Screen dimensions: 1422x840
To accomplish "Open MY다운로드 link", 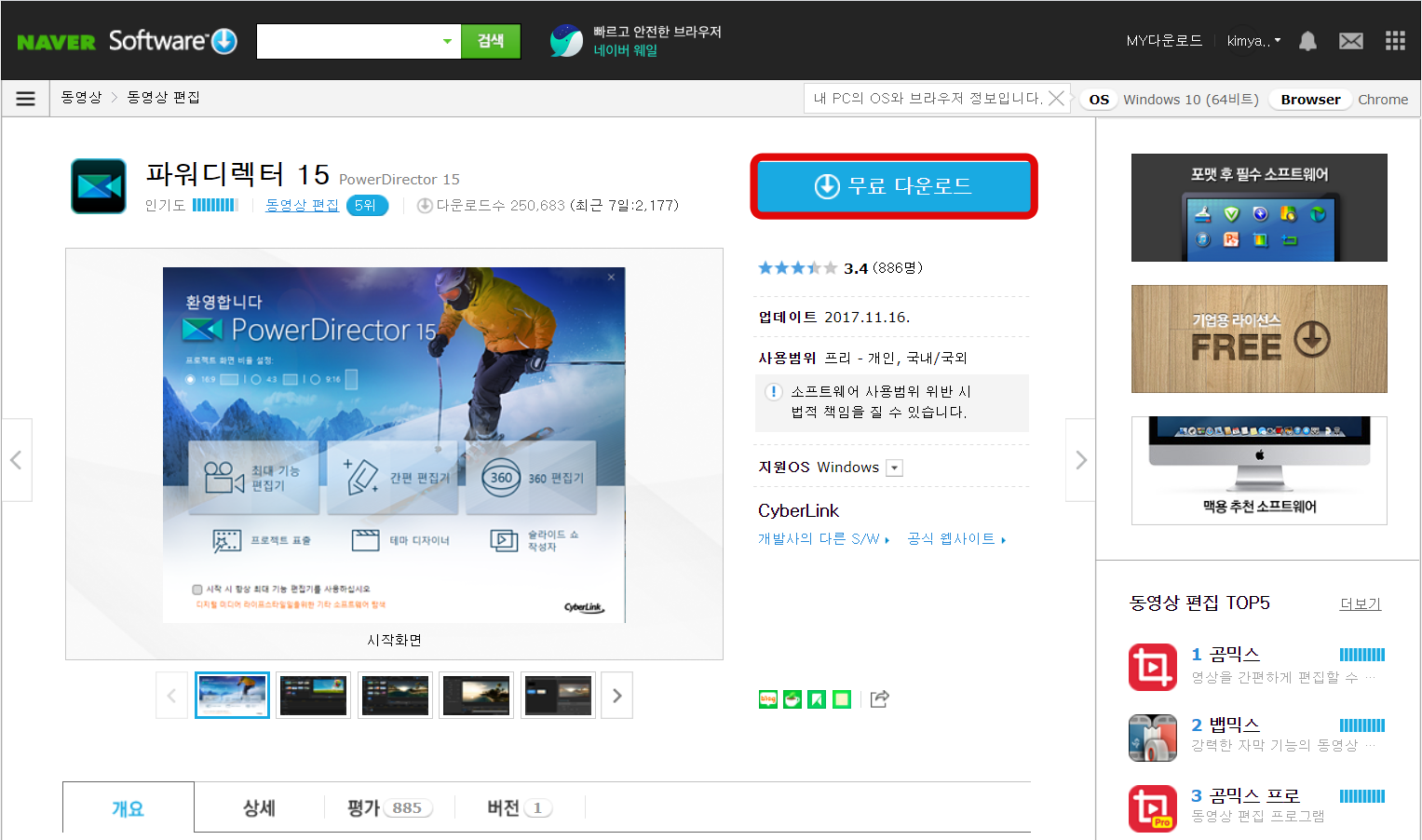I will [1164, 41].
